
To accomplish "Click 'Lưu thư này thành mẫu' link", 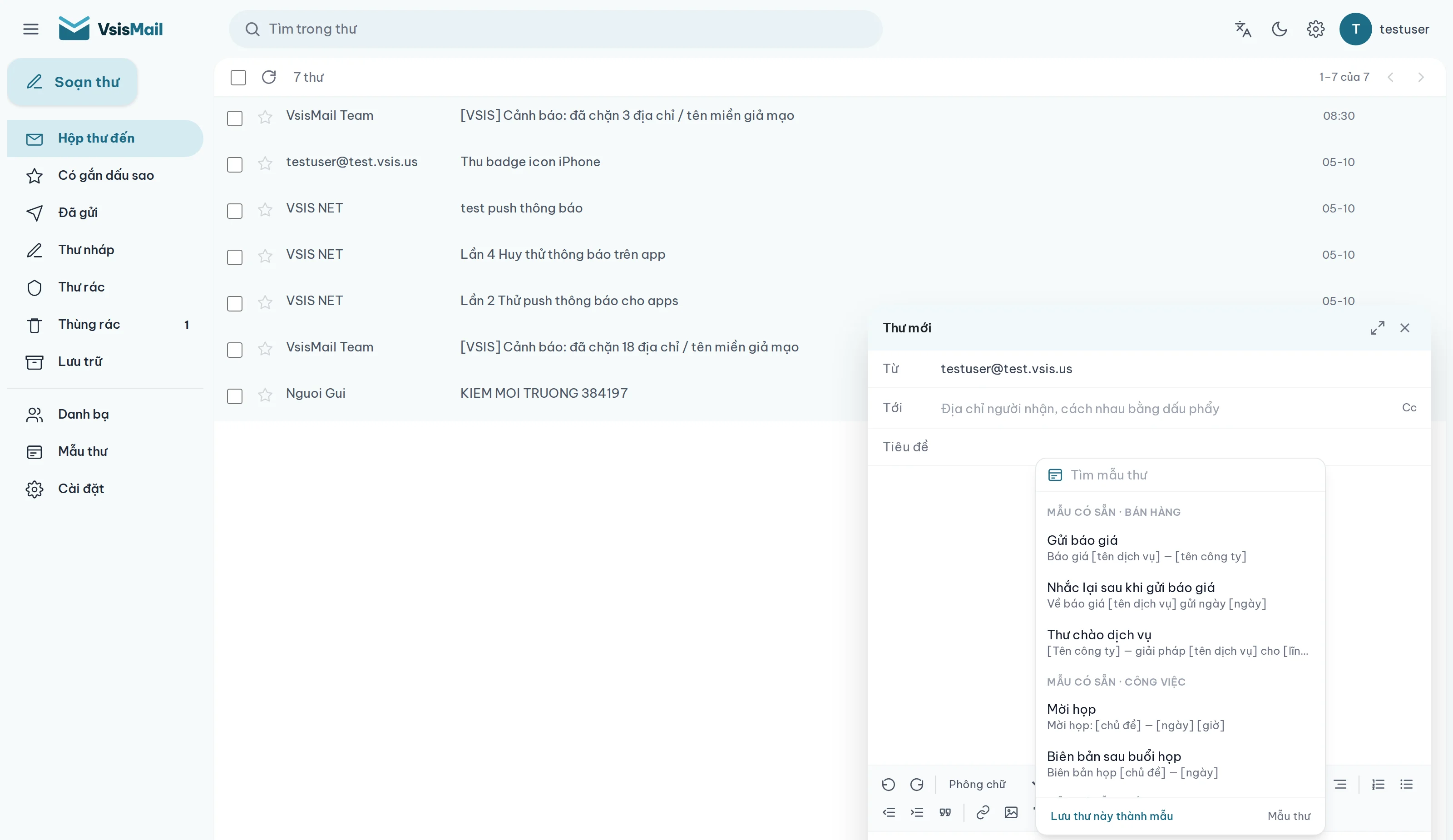I will click(x=1112, y=816).
